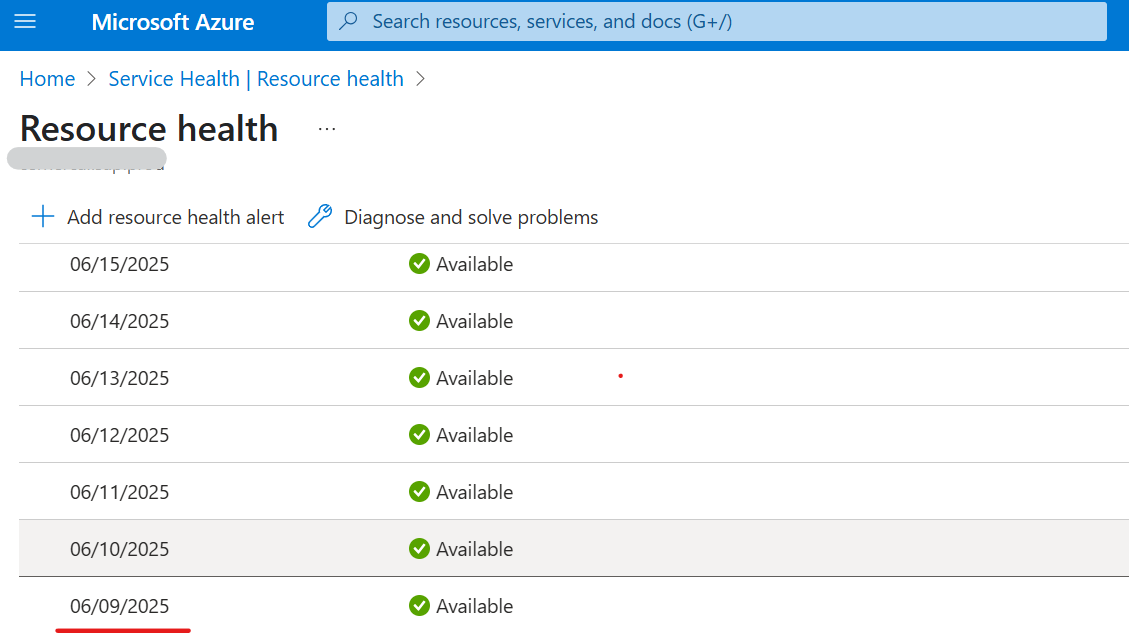
Task: Click the Available checkmark on 06/12/2025 row
Action: point(419,434)
